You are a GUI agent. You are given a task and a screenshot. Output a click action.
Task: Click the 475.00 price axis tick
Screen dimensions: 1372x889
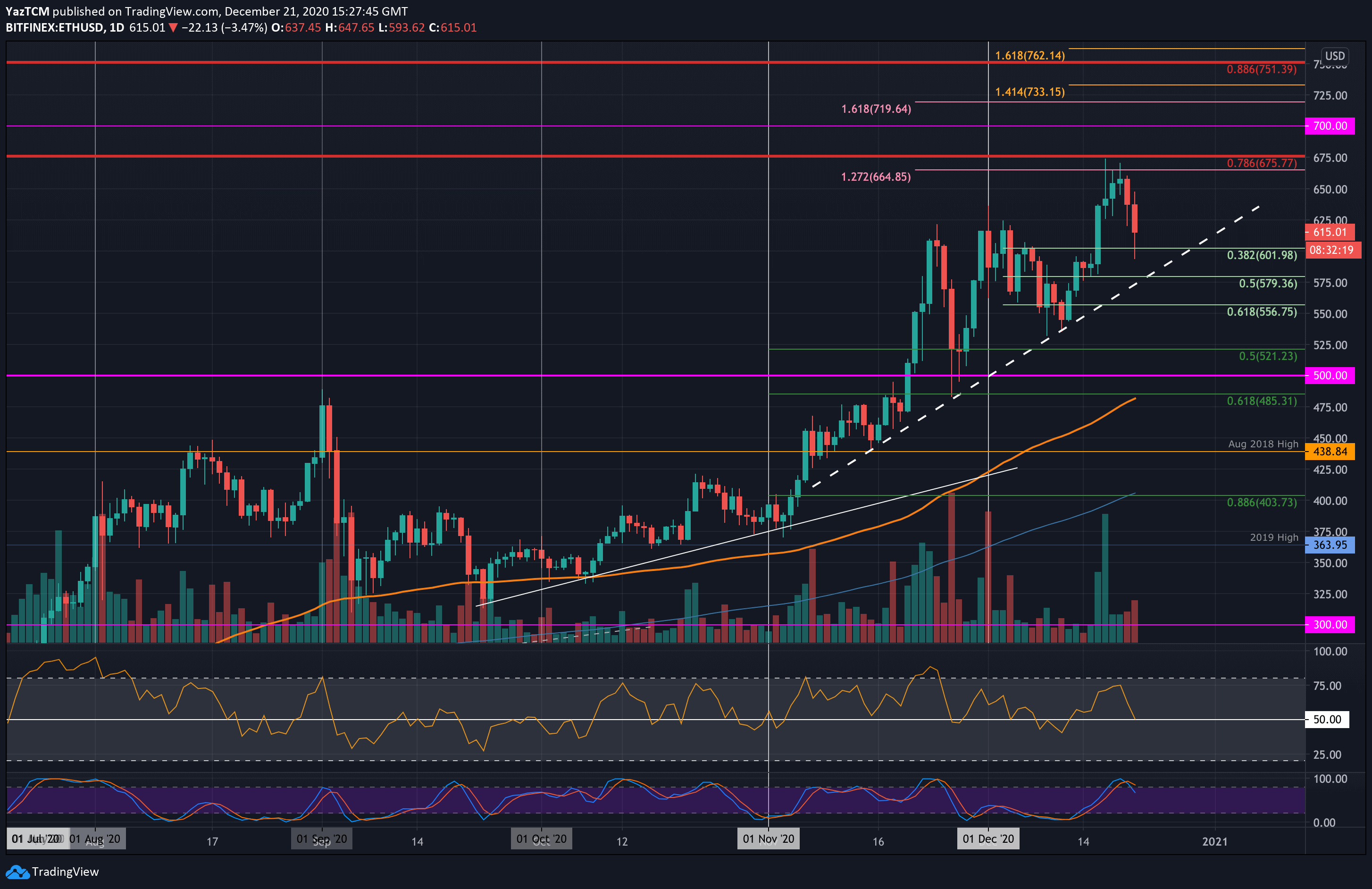tap(1330, 408)
